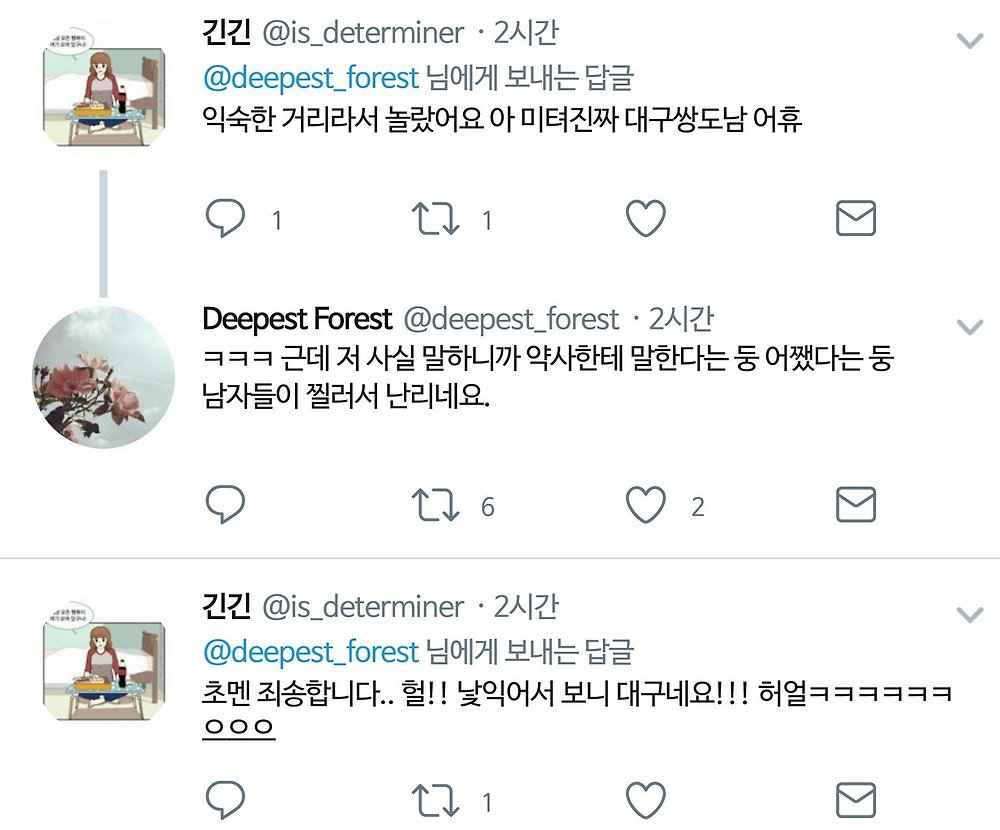Retweet the first 긴긴 tweet
The height and width of the screenshot is (830, 1000).
(435, 219)
